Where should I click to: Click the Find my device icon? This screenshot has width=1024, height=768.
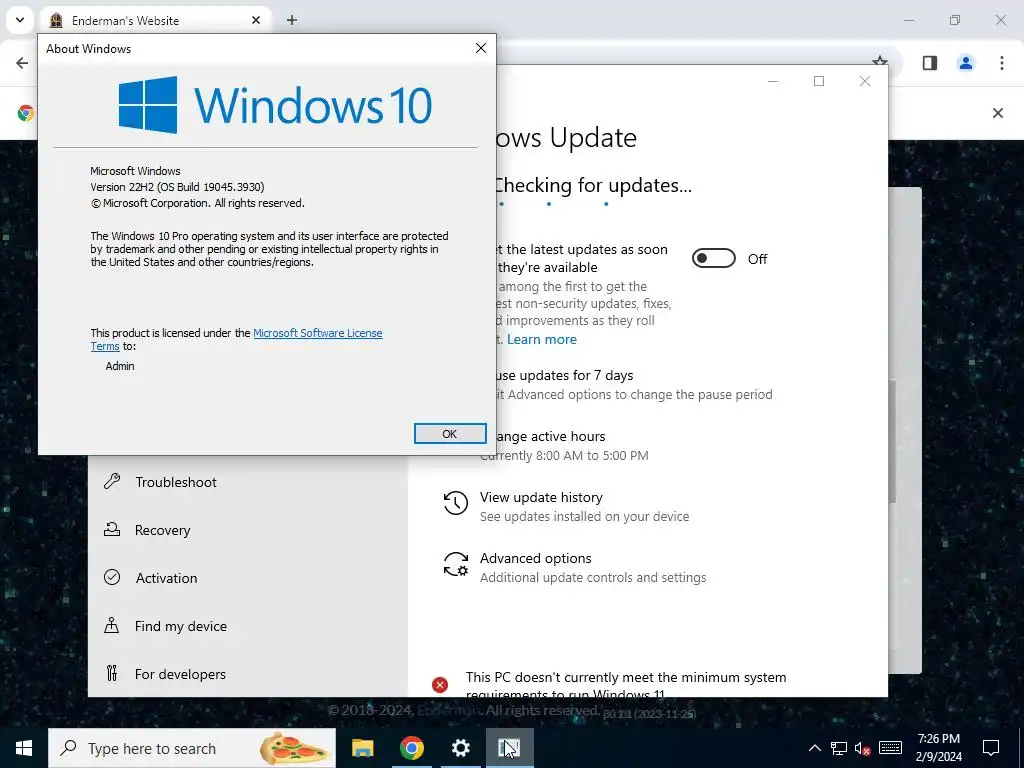click(112, 626)
